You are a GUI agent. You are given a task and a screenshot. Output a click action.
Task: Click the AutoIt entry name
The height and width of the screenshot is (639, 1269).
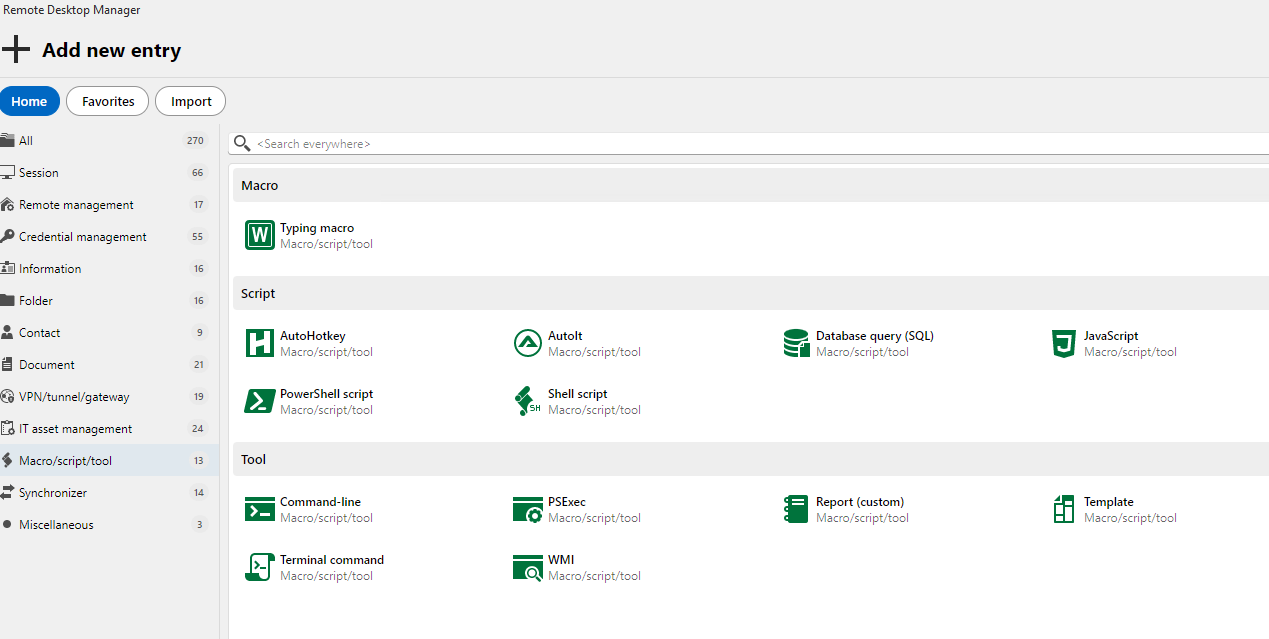click(x=565, y=336)
